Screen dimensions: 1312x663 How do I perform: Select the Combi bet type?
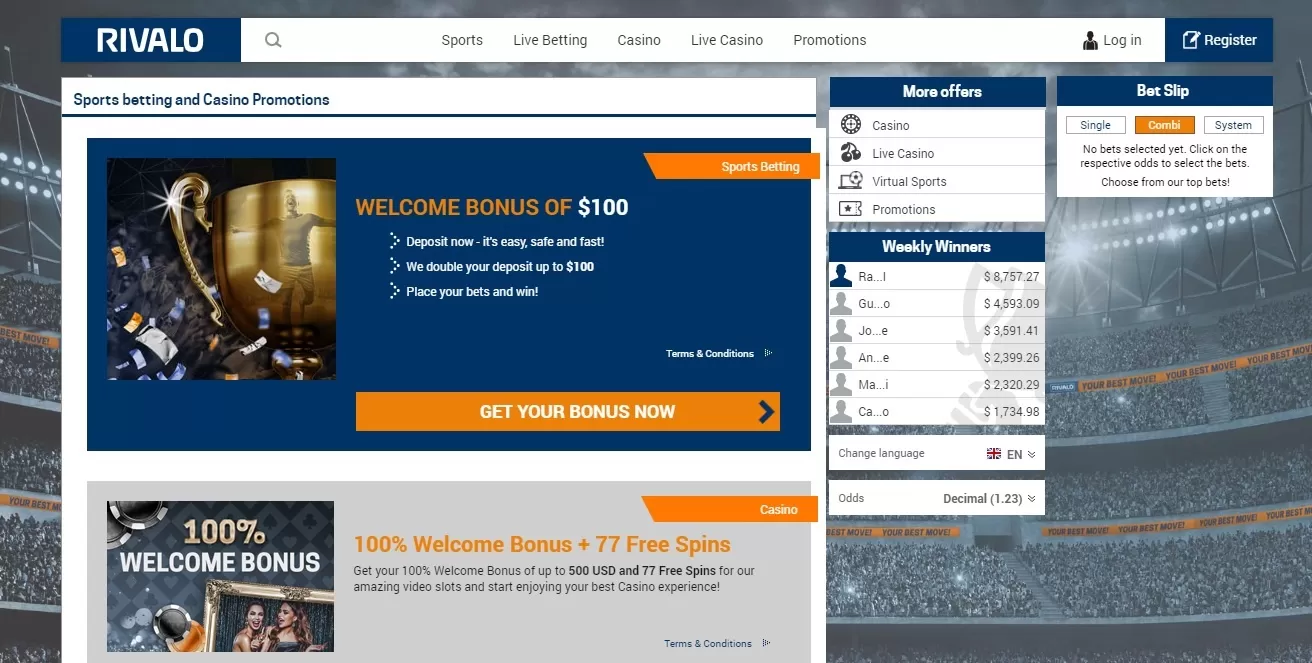[1164, 125]
